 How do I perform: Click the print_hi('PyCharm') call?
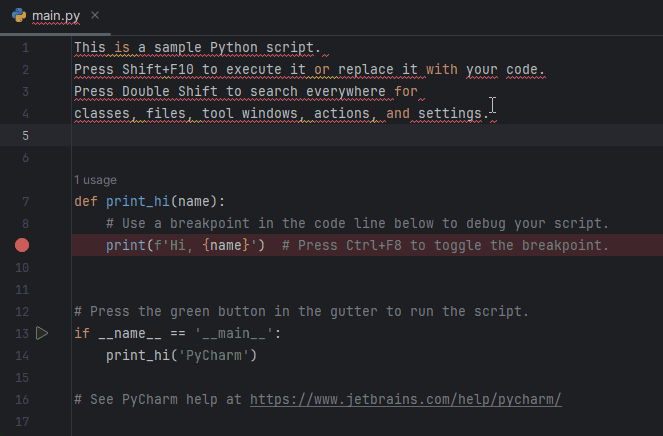pos(181,355)
